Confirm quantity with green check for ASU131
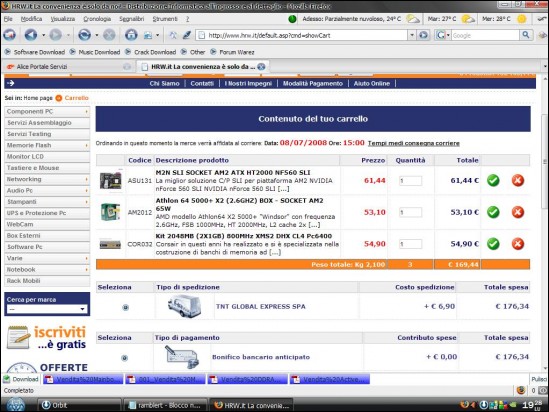Viewport: 549px width, 412px height. (493, 181)
